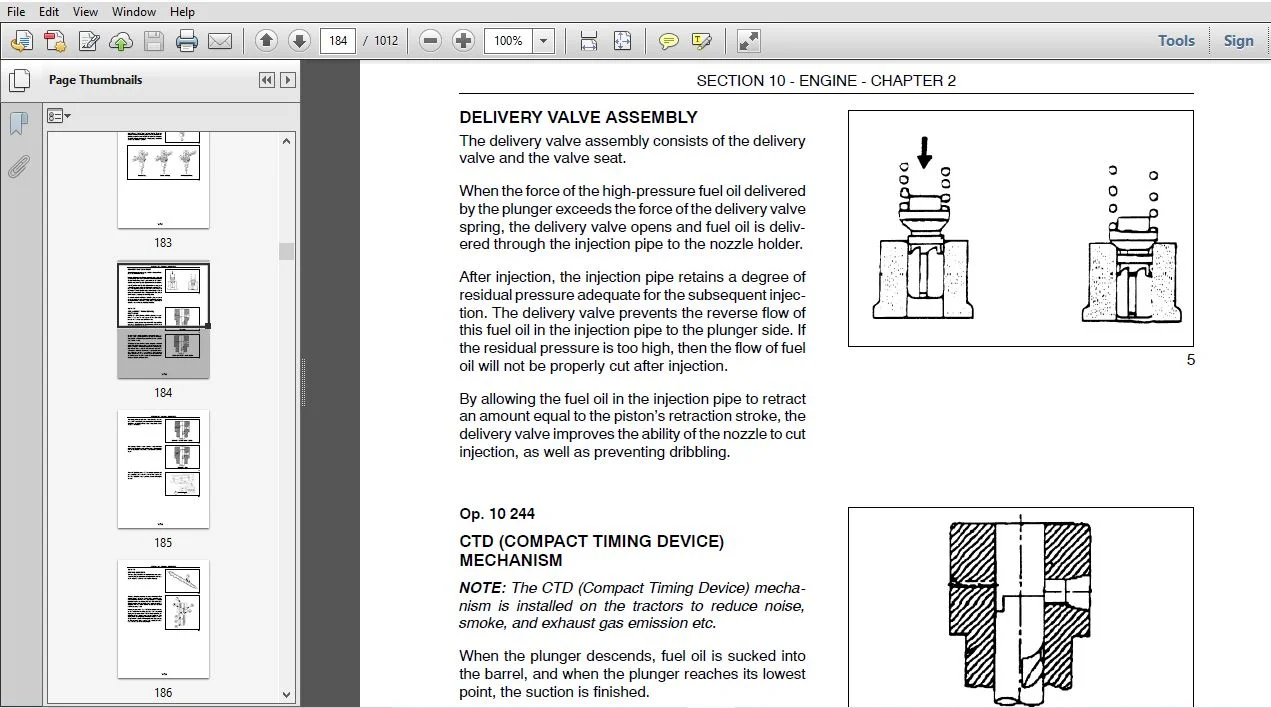Select page 183 thumbnail
The width and height of the screenshot is (1271, 708).
[x=163, y=179]
